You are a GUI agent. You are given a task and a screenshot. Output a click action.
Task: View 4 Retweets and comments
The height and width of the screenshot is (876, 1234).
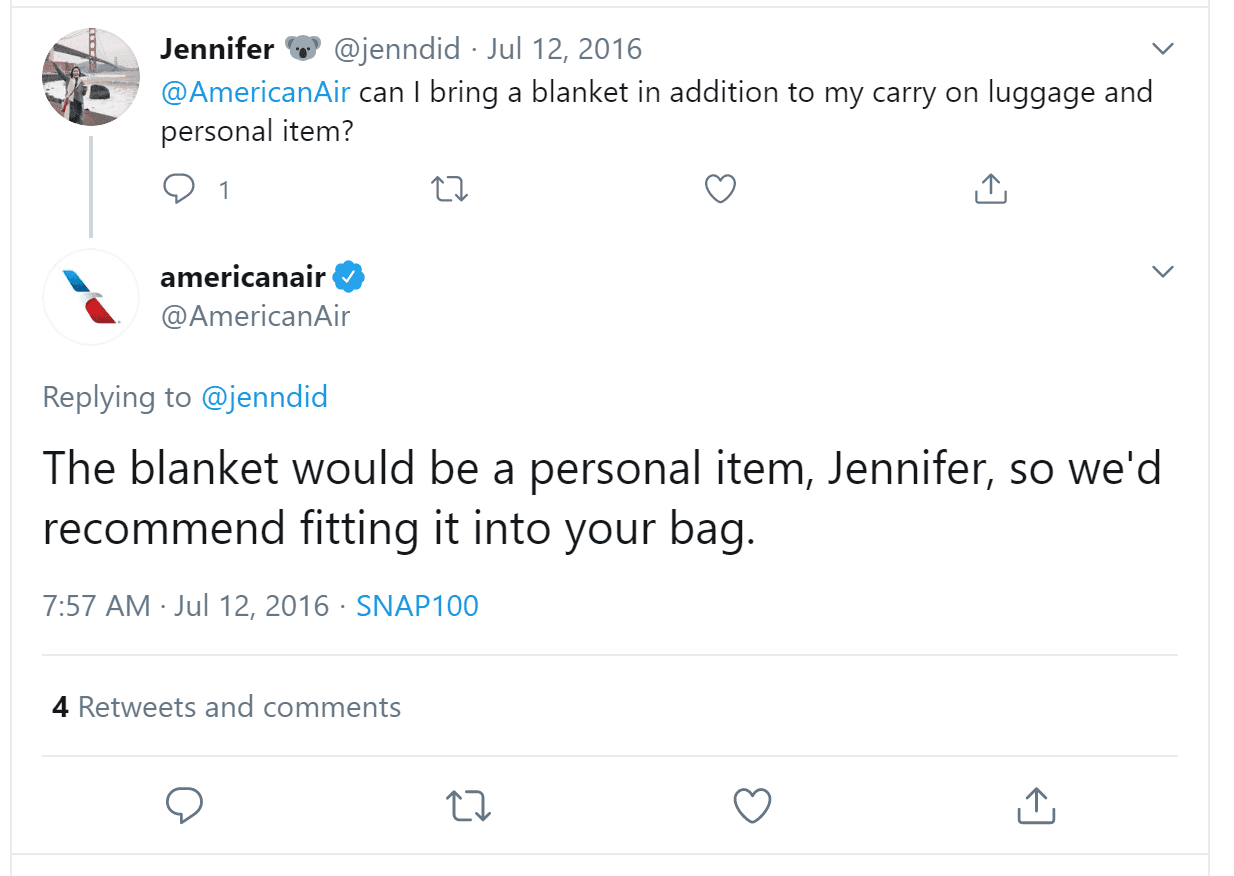(227, 707)
